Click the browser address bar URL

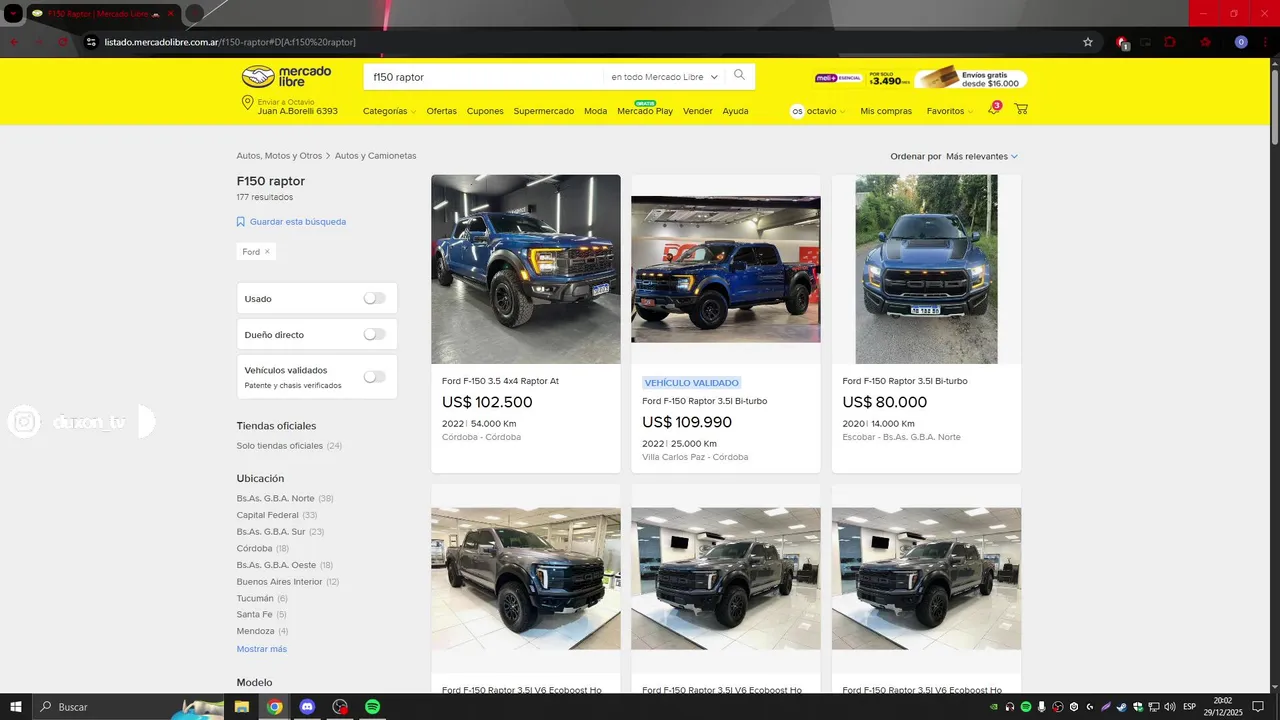pyautogui.click(x=230, y=42)
